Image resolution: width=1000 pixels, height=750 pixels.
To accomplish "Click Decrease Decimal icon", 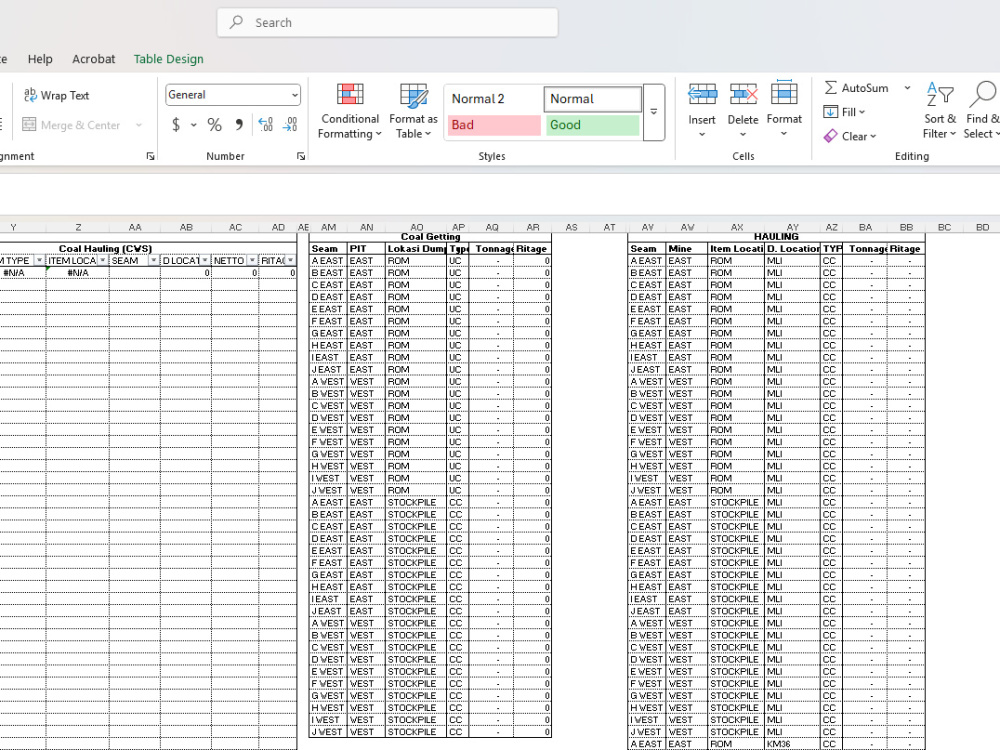I will coord(290,124).
